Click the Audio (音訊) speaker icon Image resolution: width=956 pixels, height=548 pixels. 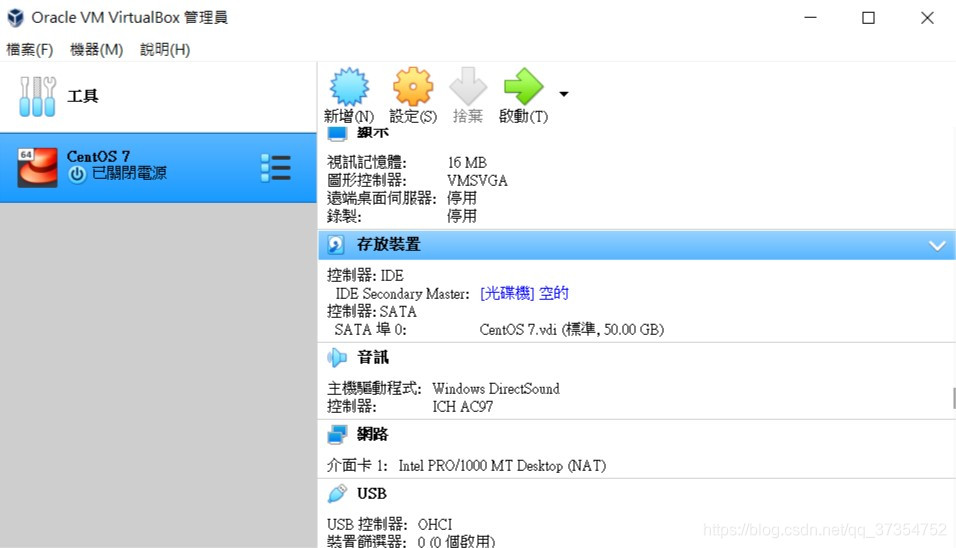coord(337,358)
